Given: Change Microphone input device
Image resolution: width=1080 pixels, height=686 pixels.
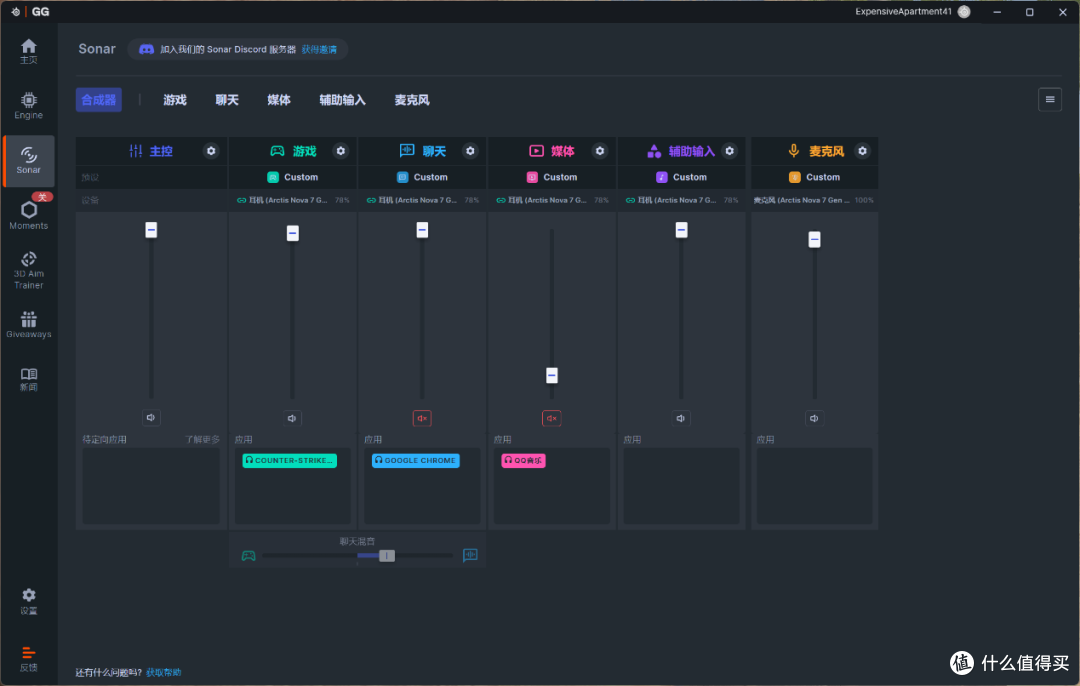Looking at the screenshot, I should point(813,200).
